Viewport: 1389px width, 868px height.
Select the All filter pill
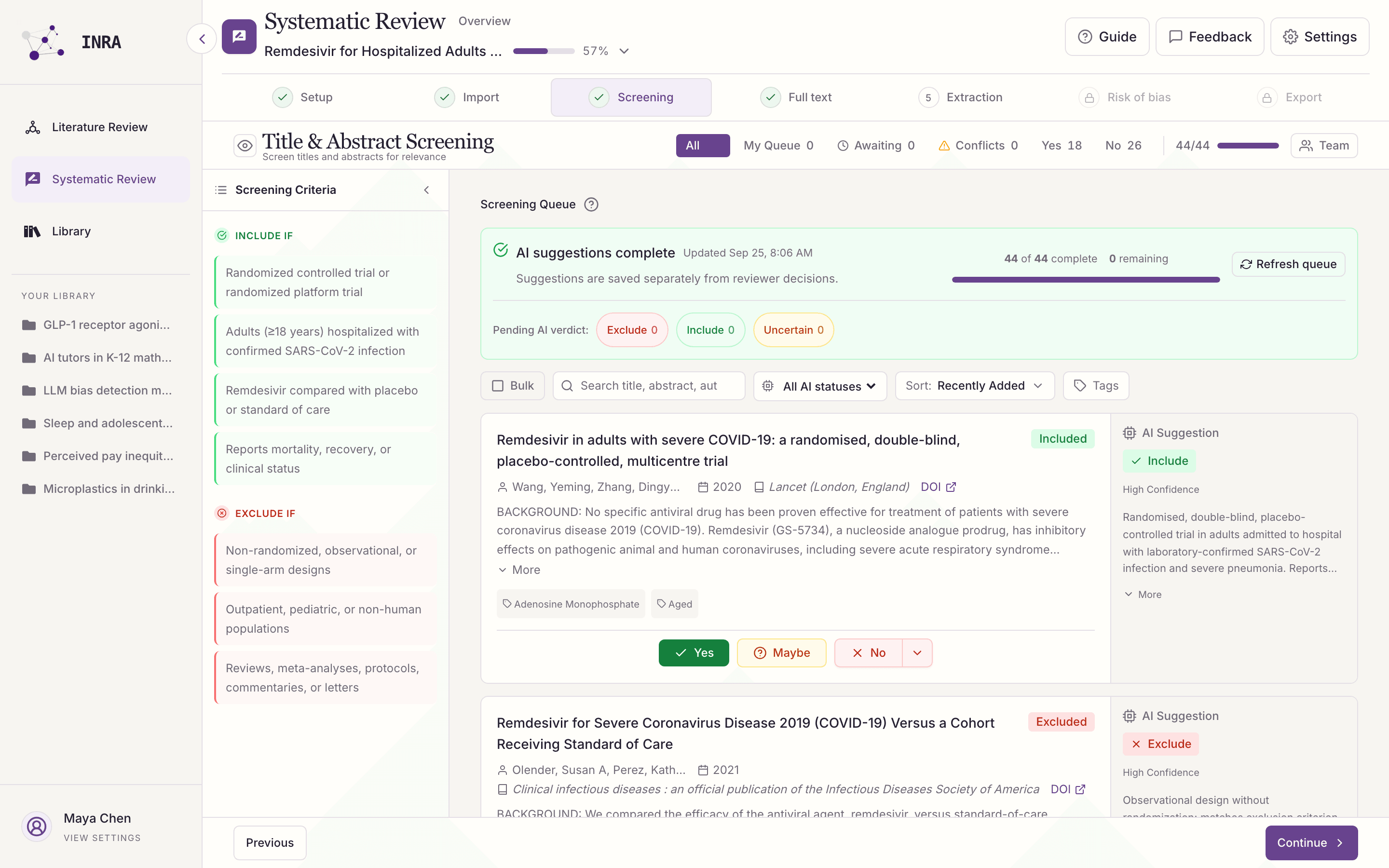pos(703,146)
